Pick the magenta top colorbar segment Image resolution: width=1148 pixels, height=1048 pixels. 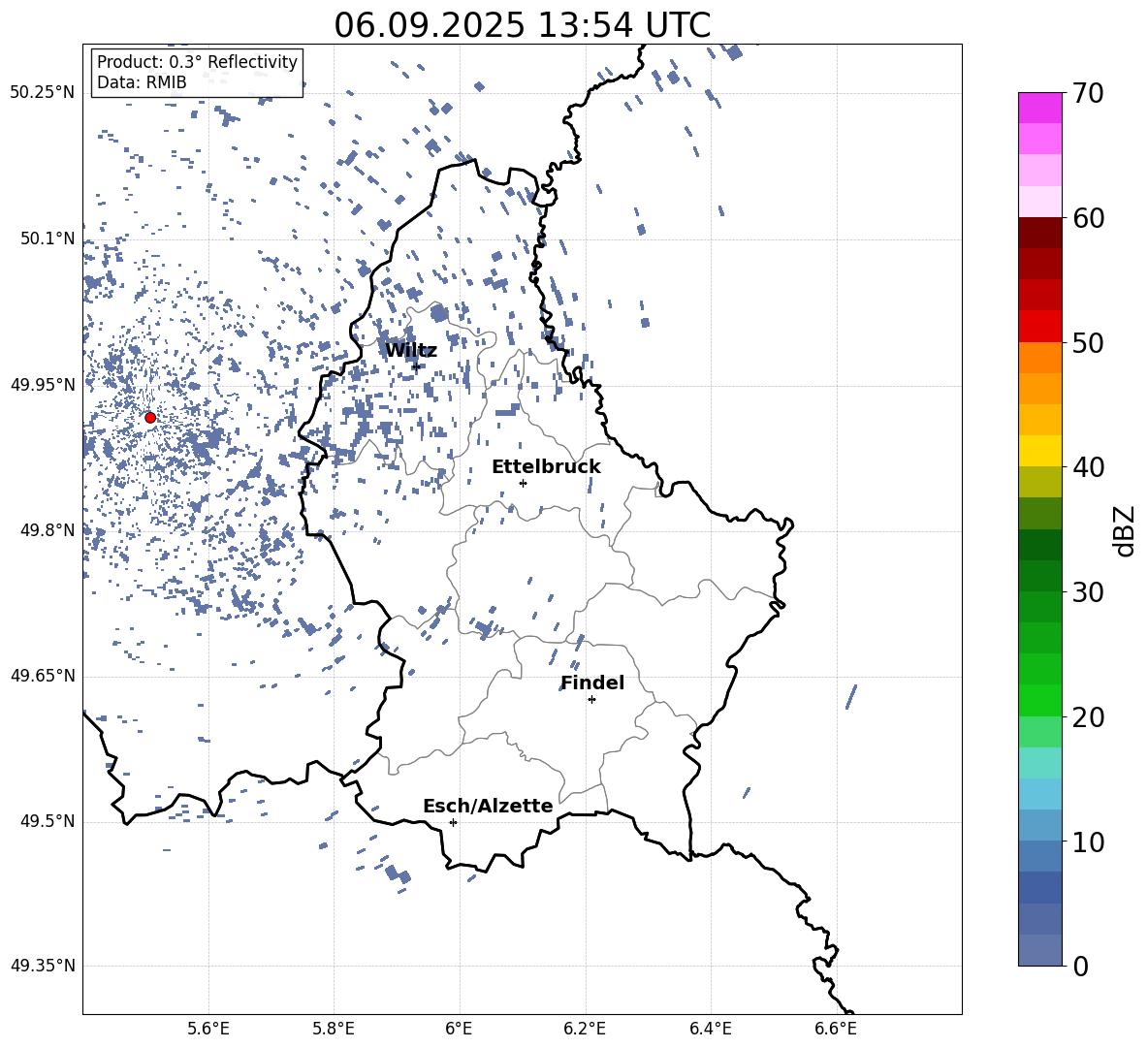click(x=1039, y=108)
